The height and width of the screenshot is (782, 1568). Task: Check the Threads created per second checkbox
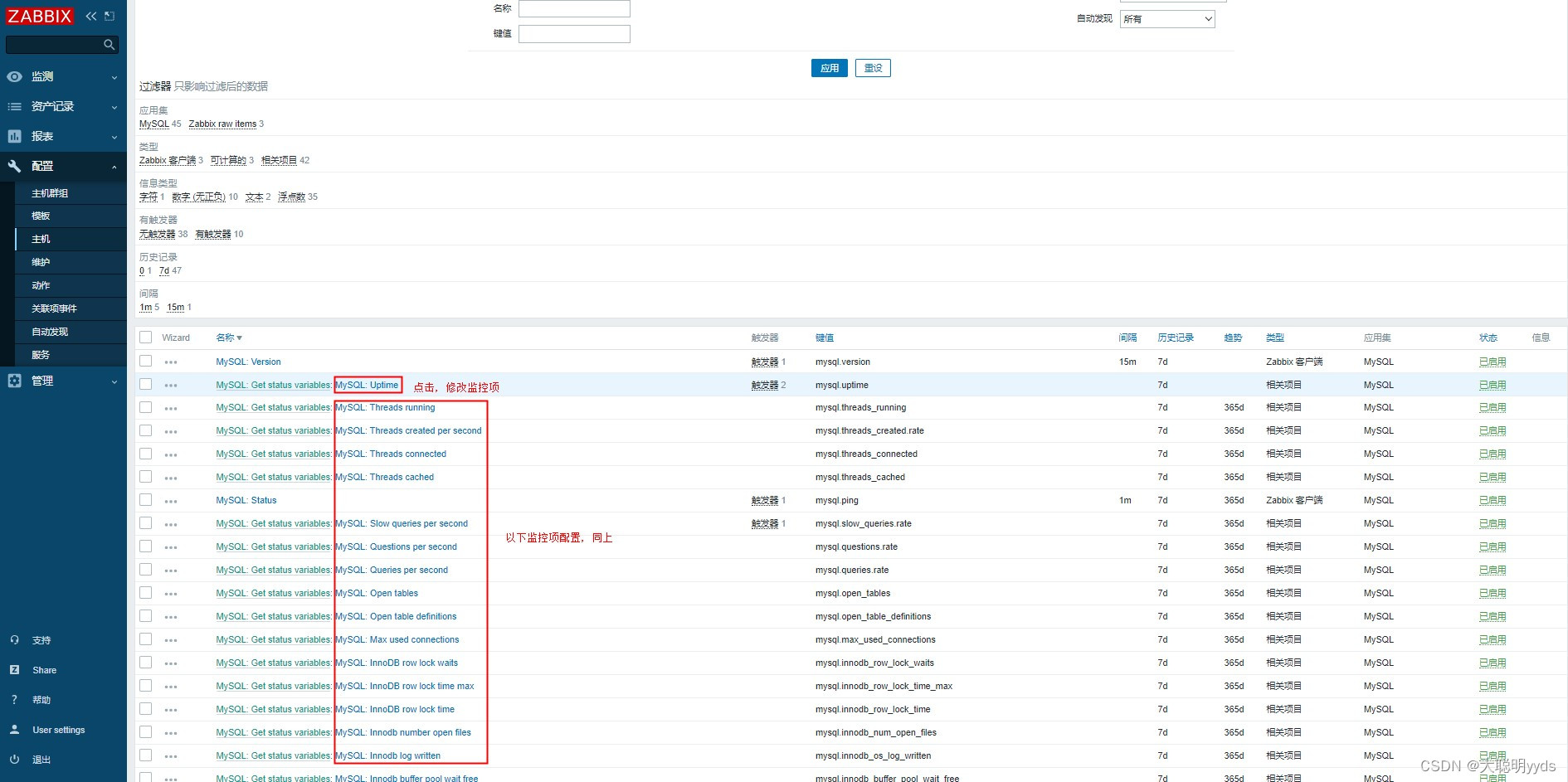tap(146, 430)
